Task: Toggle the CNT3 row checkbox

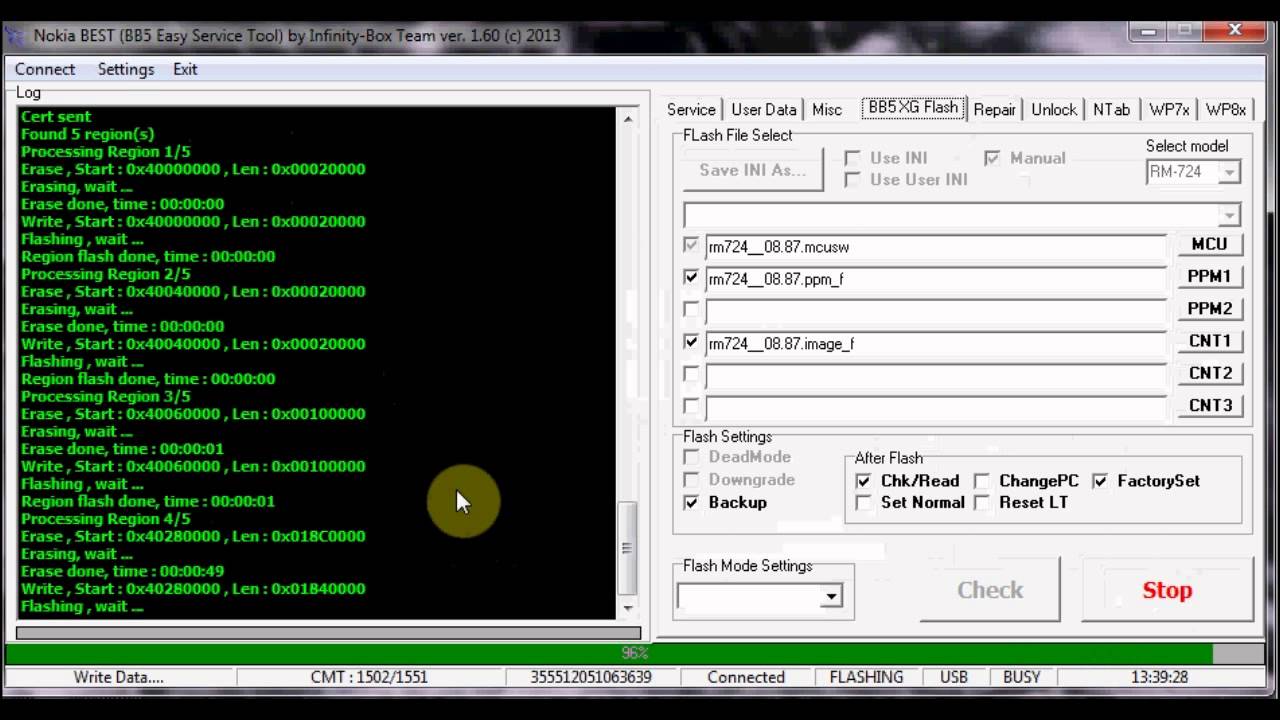Action: pyautogui.click(x=691, y=406)
